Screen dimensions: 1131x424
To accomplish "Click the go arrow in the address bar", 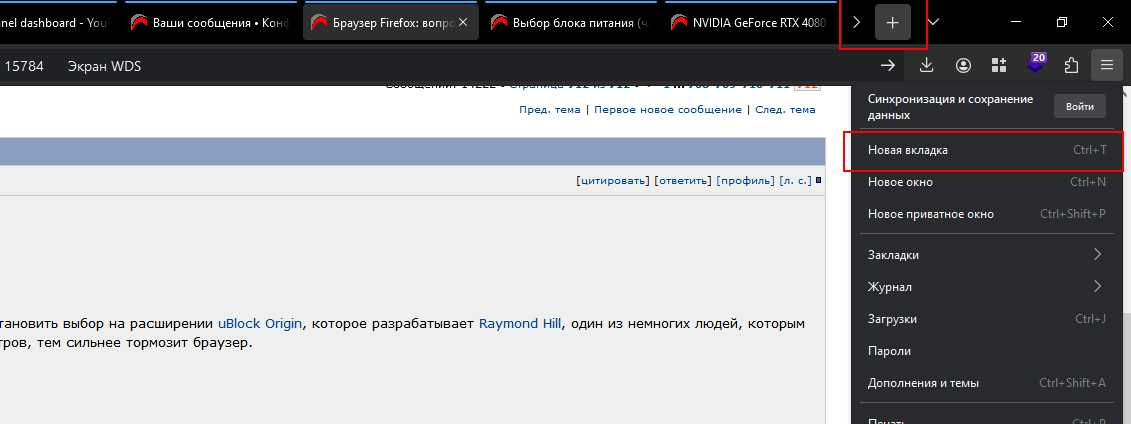I will (888, 66).
